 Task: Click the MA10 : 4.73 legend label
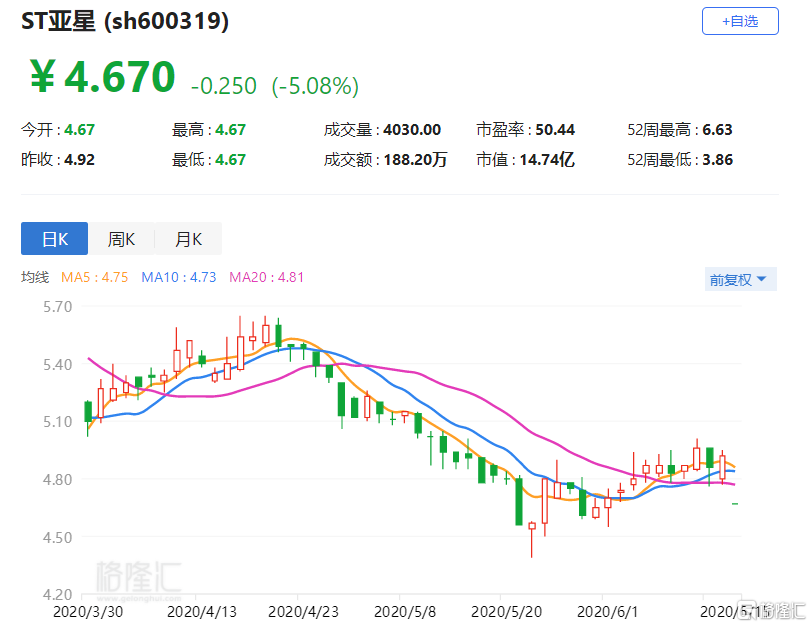(x=179, y=278)
